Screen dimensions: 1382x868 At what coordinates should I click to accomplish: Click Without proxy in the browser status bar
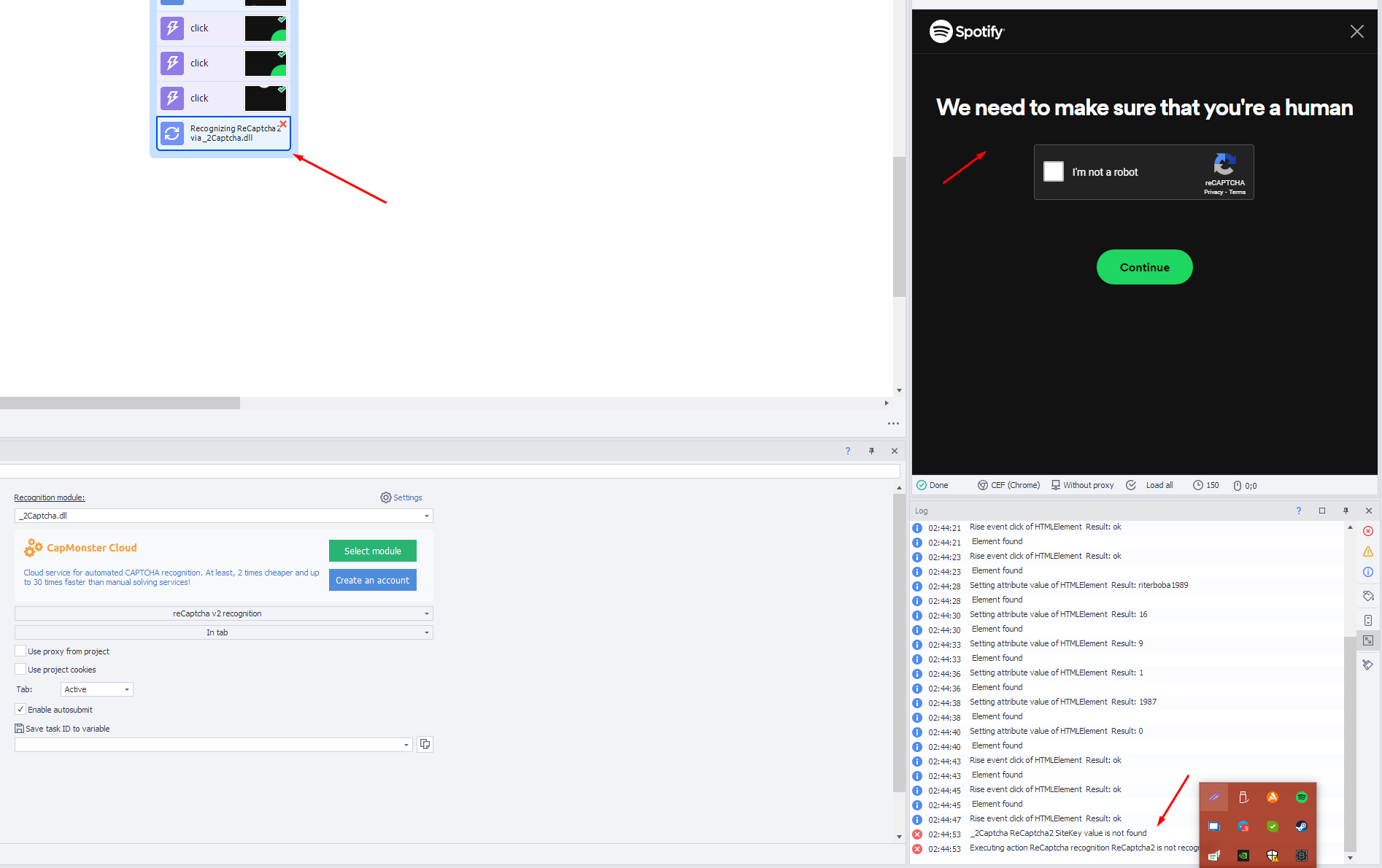[1083, 485]
